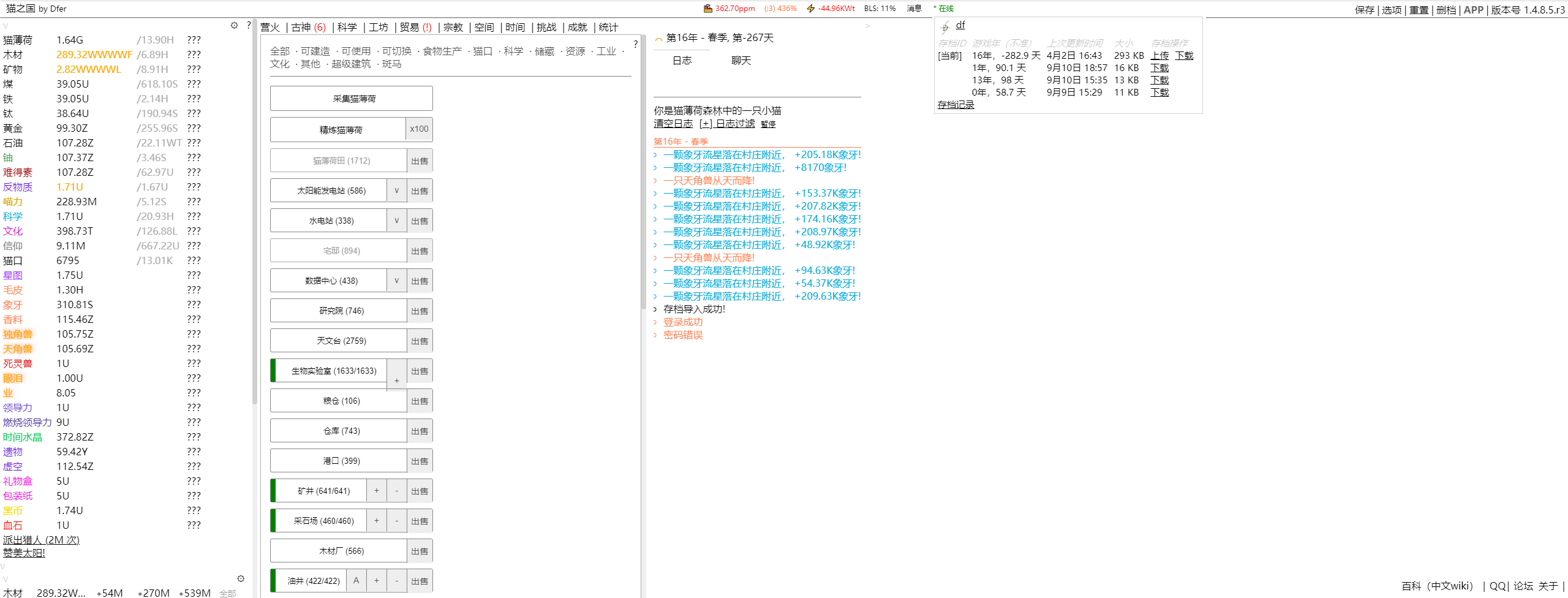The image size is (1568, 598).
Task: Collapse the resource list with top V
Action: [x=6, y=26]
